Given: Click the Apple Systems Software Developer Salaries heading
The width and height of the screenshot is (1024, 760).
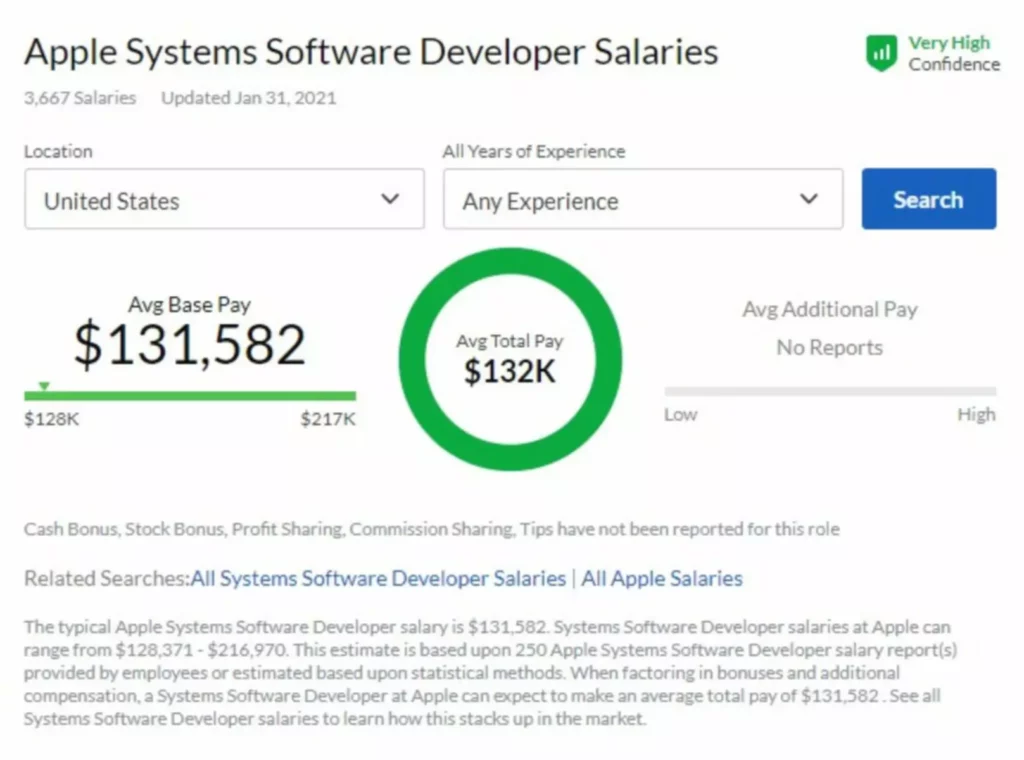Looking at the screenshot, I should point(370,52).
